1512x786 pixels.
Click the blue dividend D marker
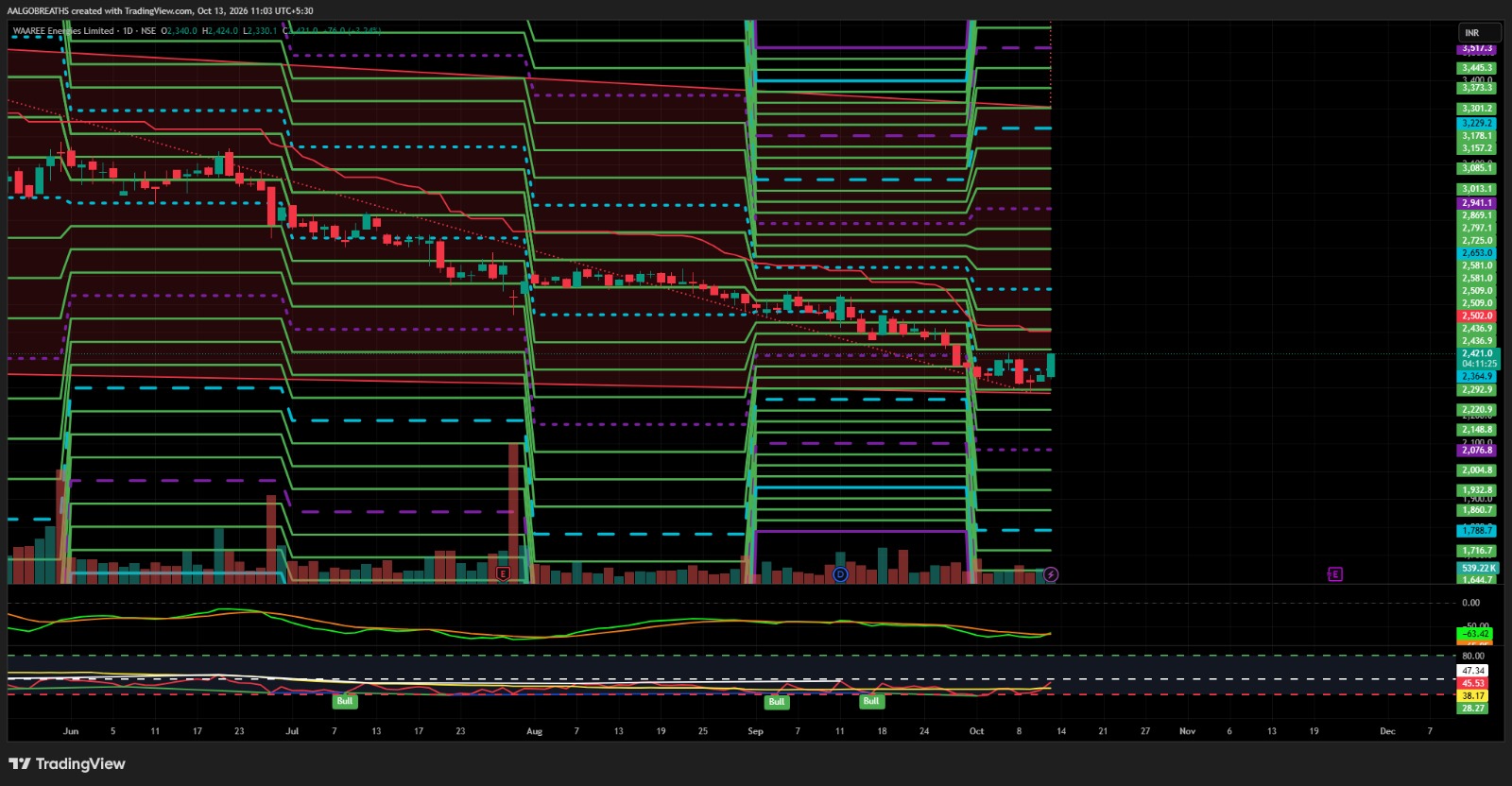[x=840, y=573]
